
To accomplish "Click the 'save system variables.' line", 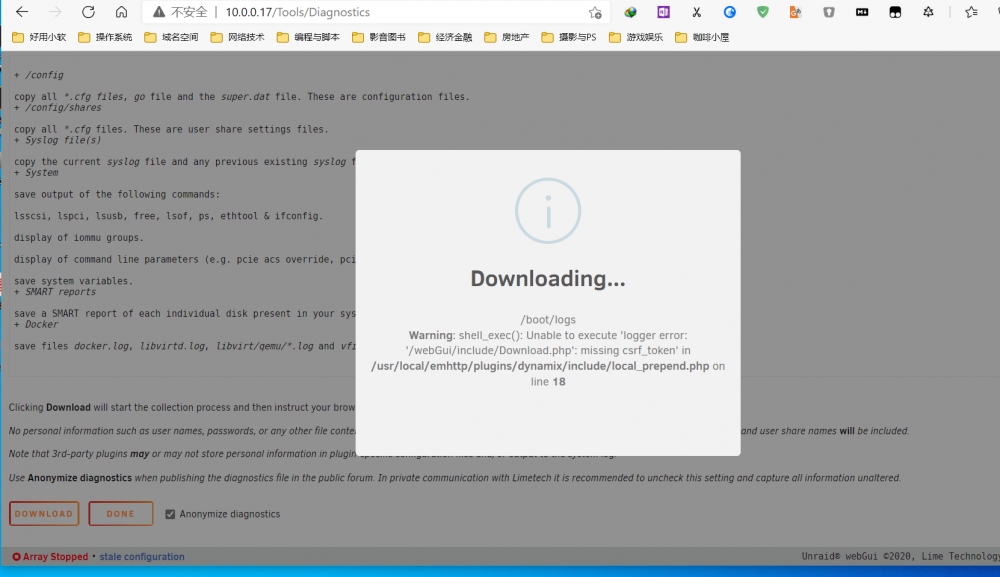I will (74, 281).
